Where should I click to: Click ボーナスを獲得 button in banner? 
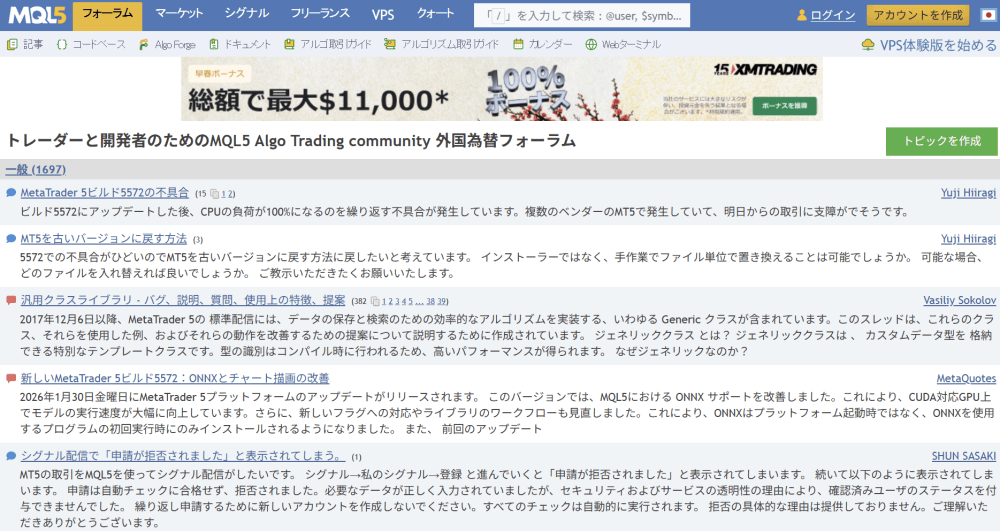pos(784,106)
